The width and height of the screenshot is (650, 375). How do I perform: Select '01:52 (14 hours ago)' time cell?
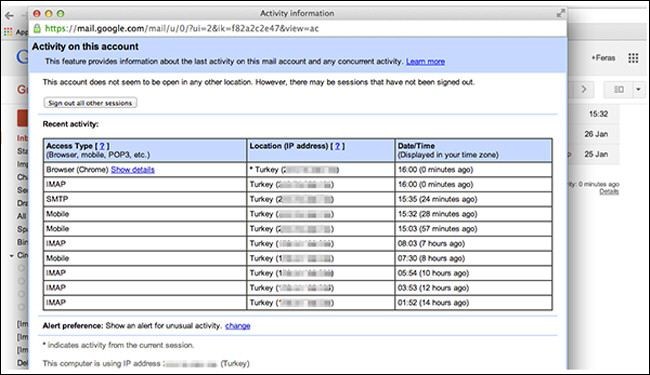point(473,303)
